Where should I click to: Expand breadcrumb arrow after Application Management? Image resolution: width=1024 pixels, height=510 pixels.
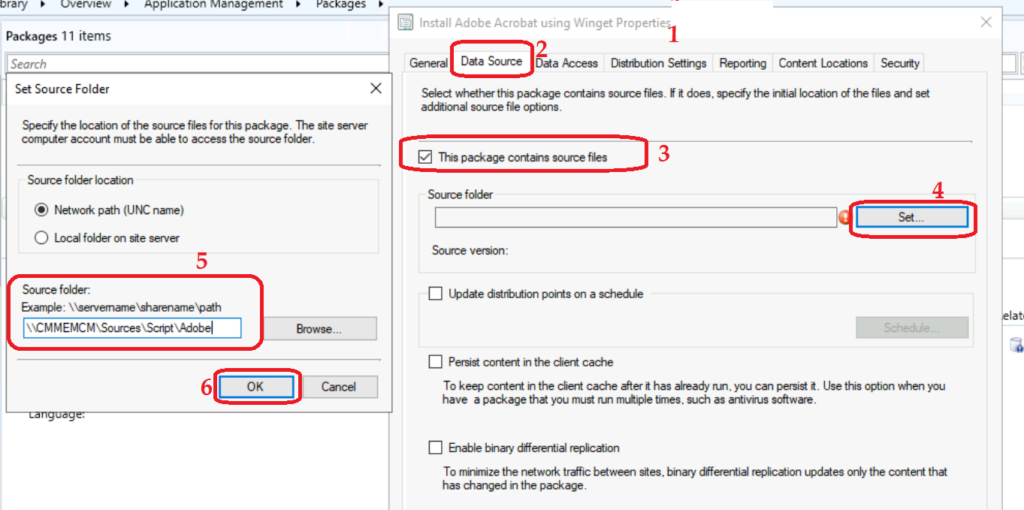click(x=299, y=5)
